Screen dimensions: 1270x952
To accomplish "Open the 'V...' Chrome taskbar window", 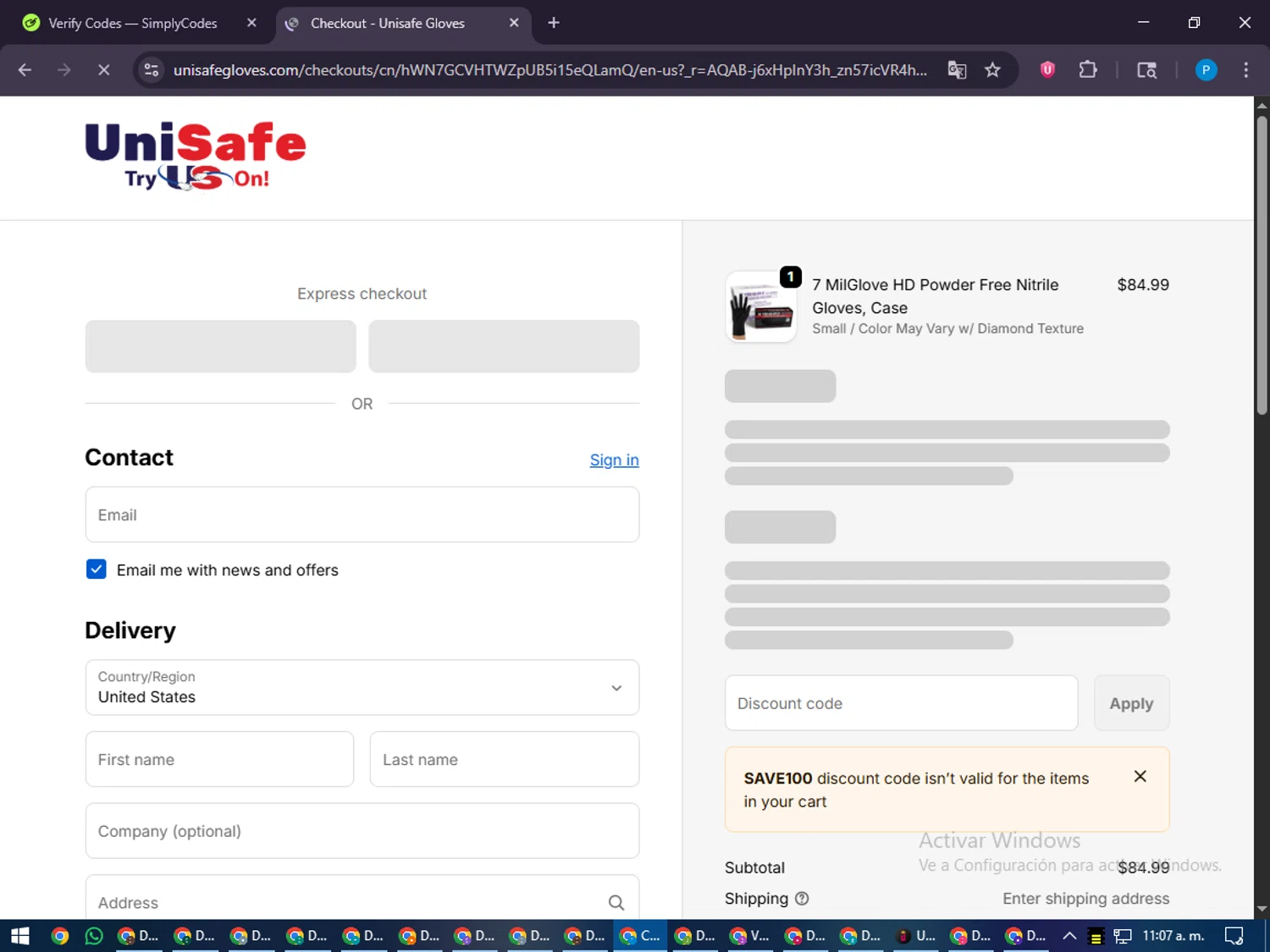I will 749,936.
